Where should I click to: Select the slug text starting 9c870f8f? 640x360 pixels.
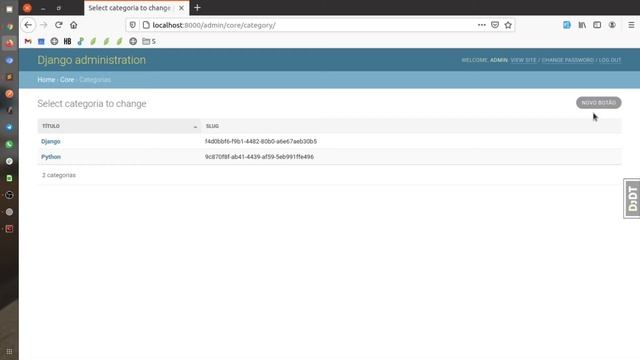(259, 157)
